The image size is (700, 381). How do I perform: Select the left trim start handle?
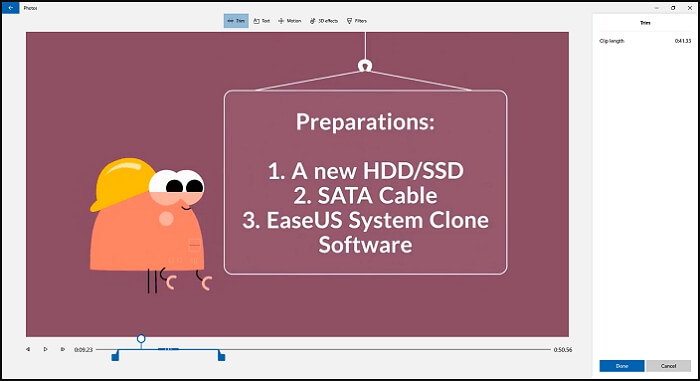(x=115, y=356)
